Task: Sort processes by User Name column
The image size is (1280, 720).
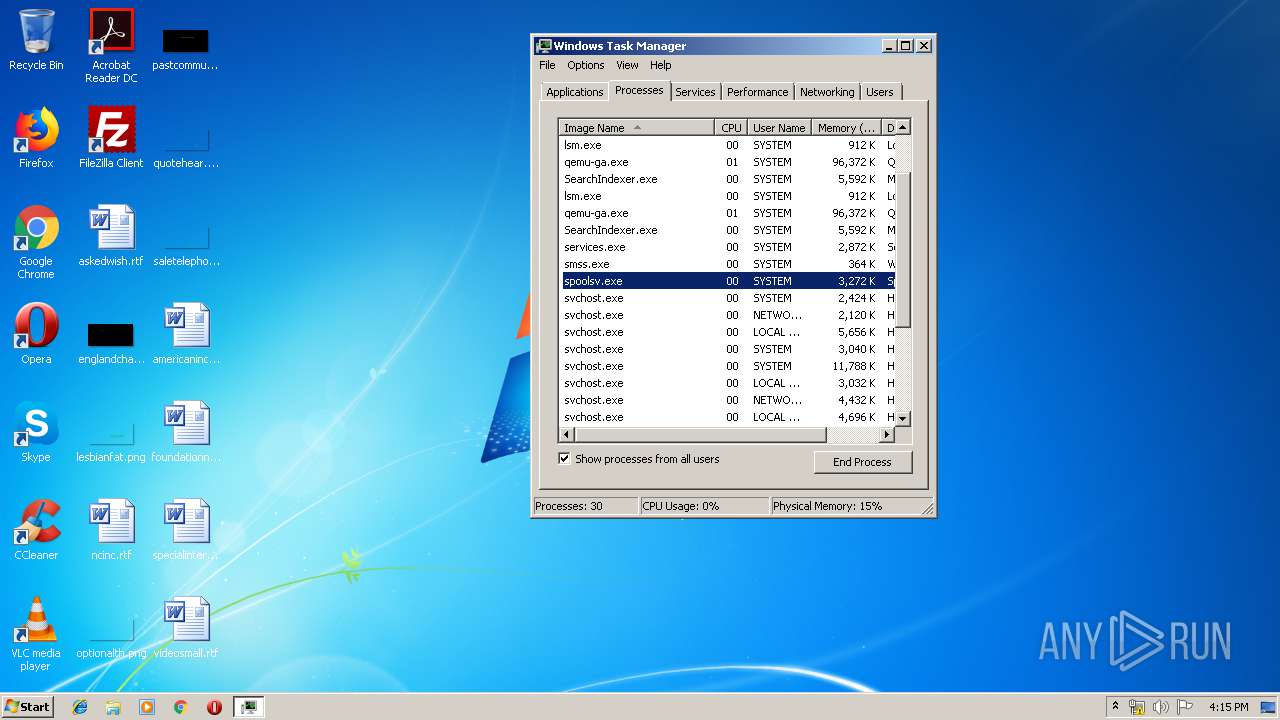Action: pyautogui.click(x=779, y=128)
